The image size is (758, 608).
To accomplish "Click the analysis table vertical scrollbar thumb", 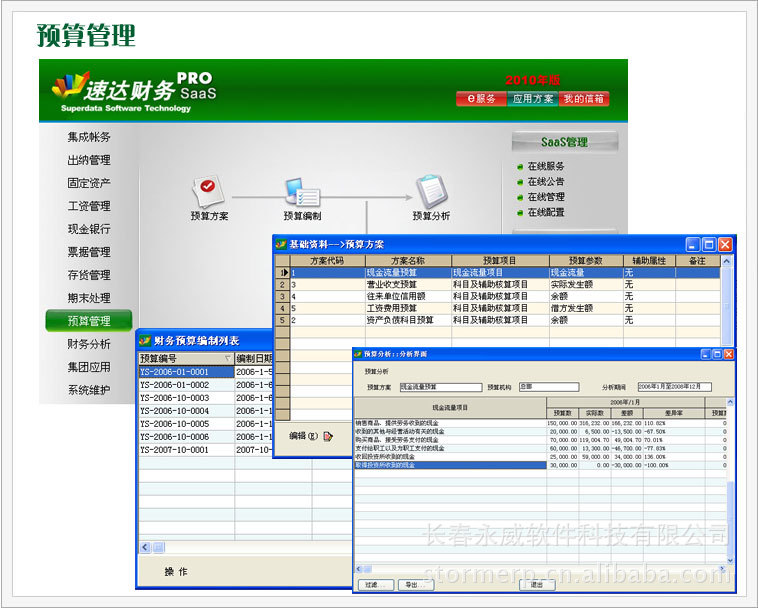I will click(730, 520).
